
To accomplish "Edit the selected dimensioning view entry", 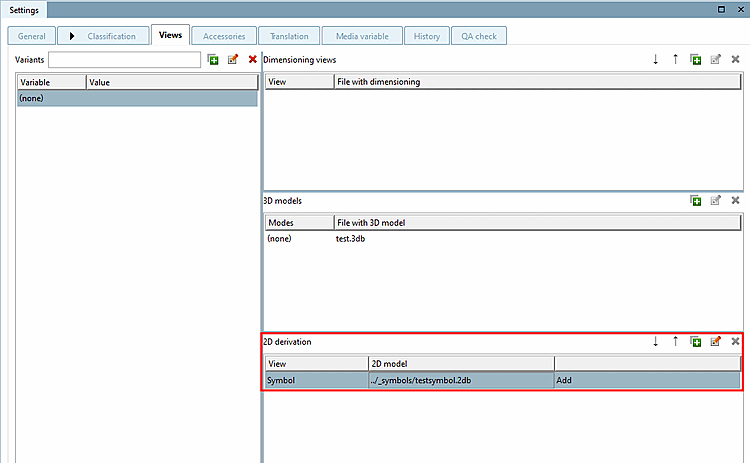I will click(716, 59).
